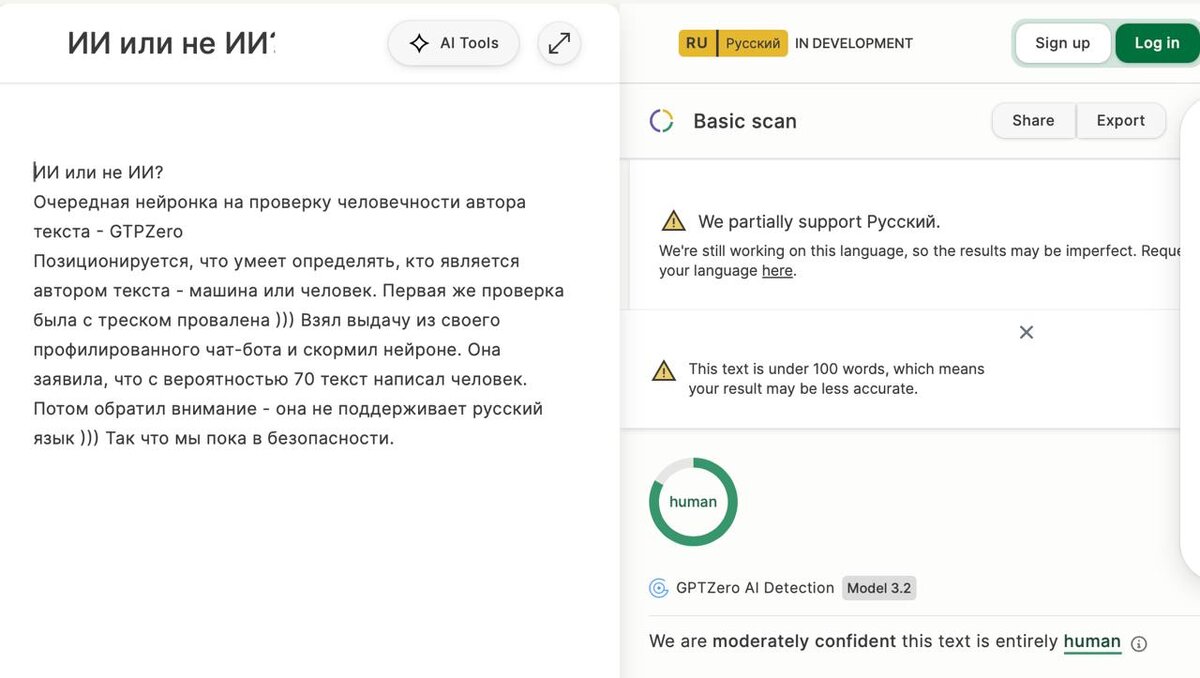Click the 'IN DEVELOPMENT' label
The width and height of the screenshot is (1200, 678).
coord(854,43)
